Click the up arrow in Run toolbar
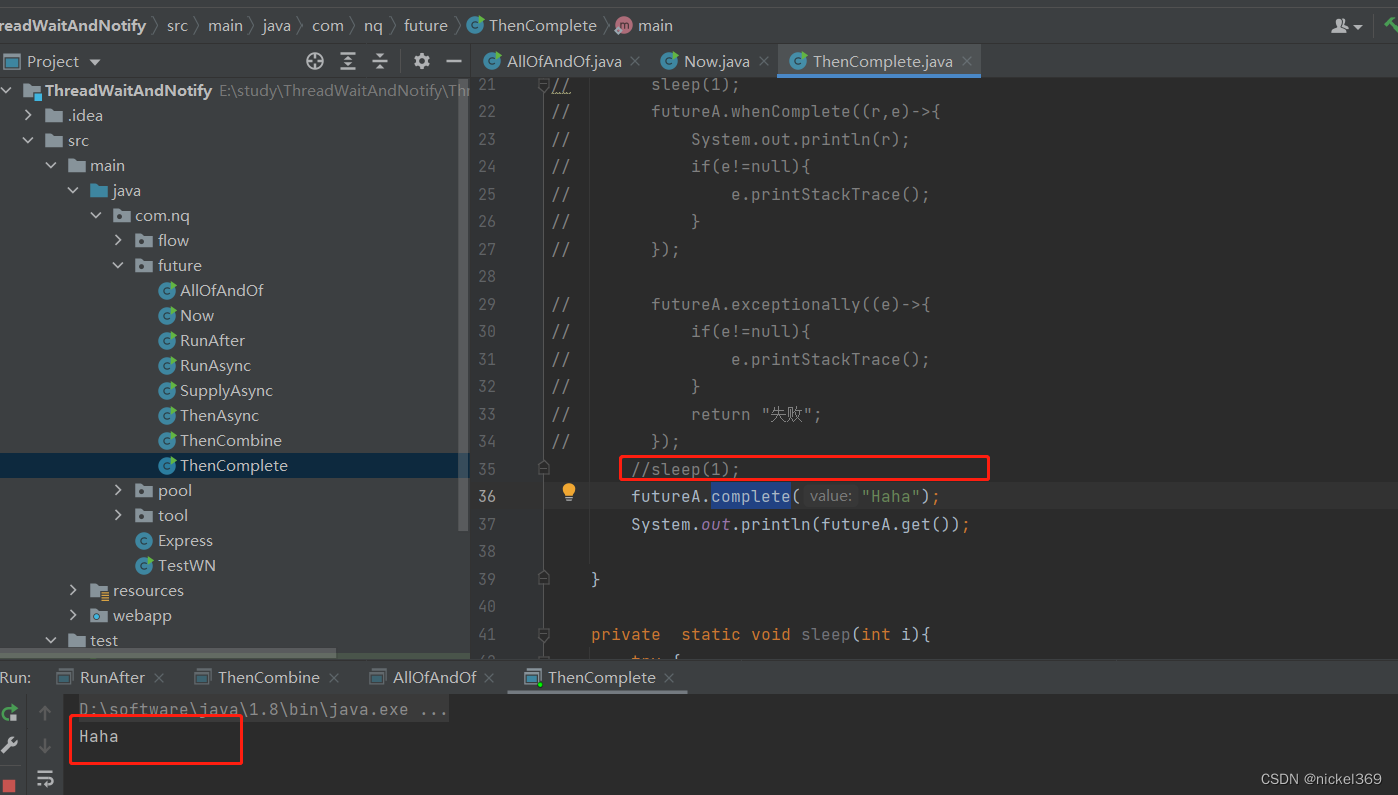1398x795 pixels. tap(45, 713)
